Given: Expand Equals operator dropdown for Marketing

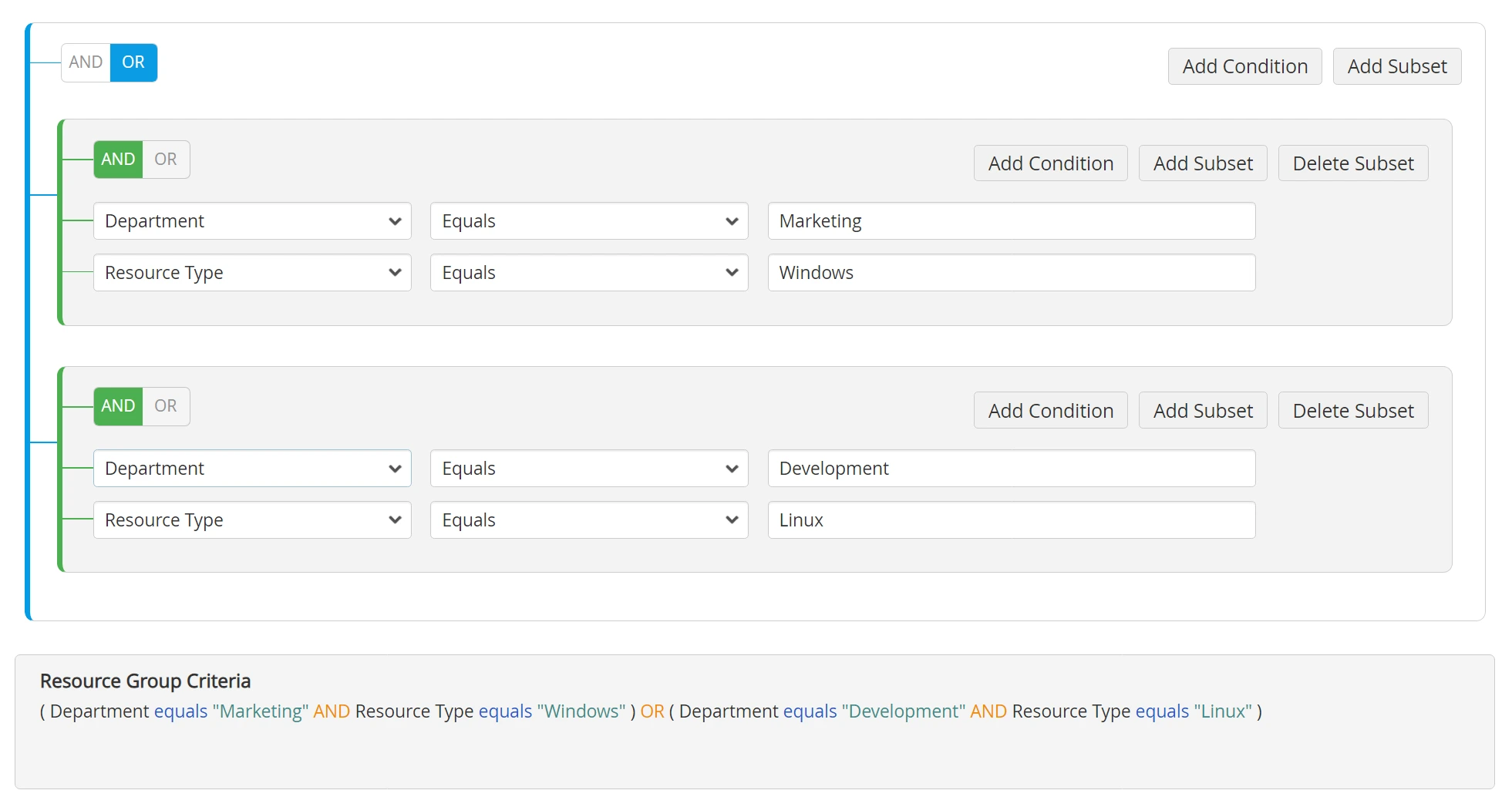Looking at the screenshot, I should point(589,221).
